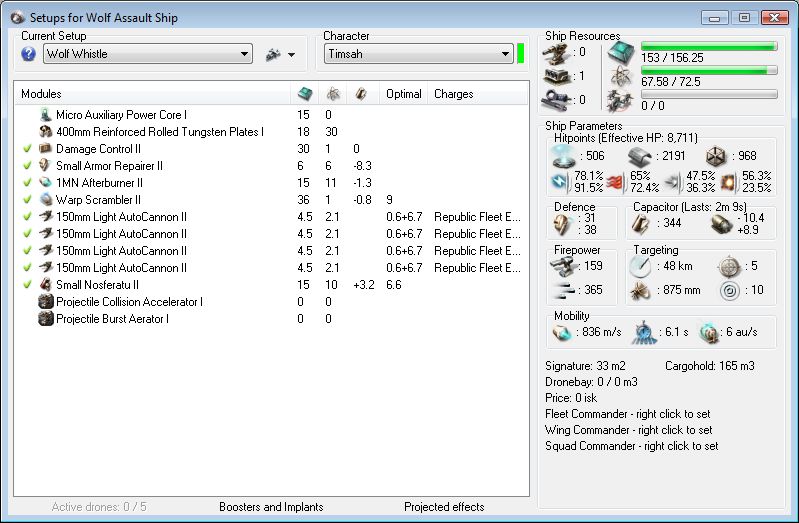The width and height of the screenshot is (799, 523).
Task: Select Projectile Burst Aerator I rig icon
Action: pyautogui.click(x=46, y=319)
